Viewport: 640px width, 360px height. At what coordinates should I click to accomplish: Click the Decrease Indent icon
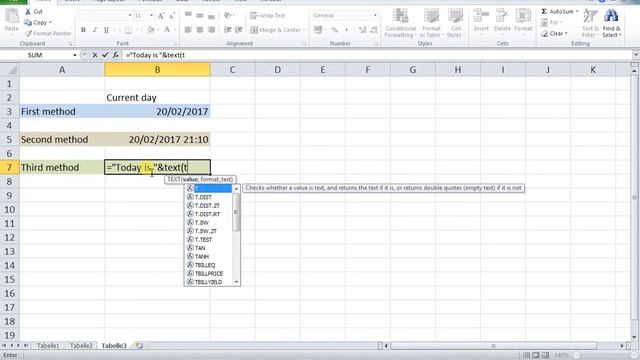pyautogui.click(x=228, y=30)
